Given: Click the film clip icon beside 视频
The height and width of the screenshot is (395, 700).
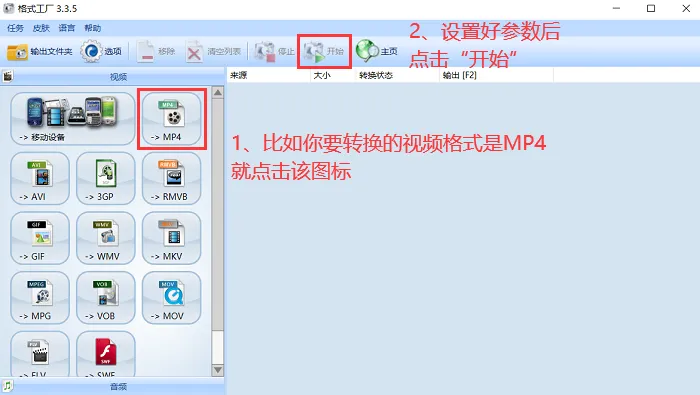Looking at the screenshot, I should pos(8,76).
